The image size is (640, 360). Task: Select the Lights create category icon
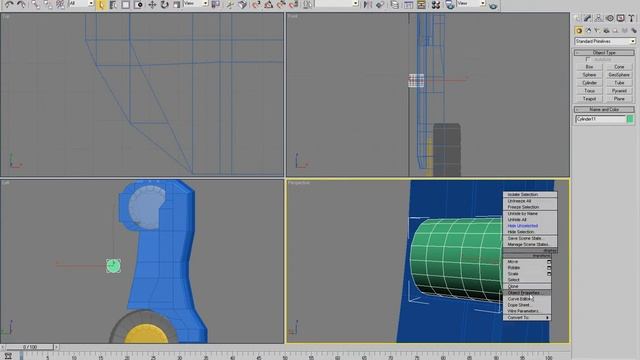[x=597, y=31]
